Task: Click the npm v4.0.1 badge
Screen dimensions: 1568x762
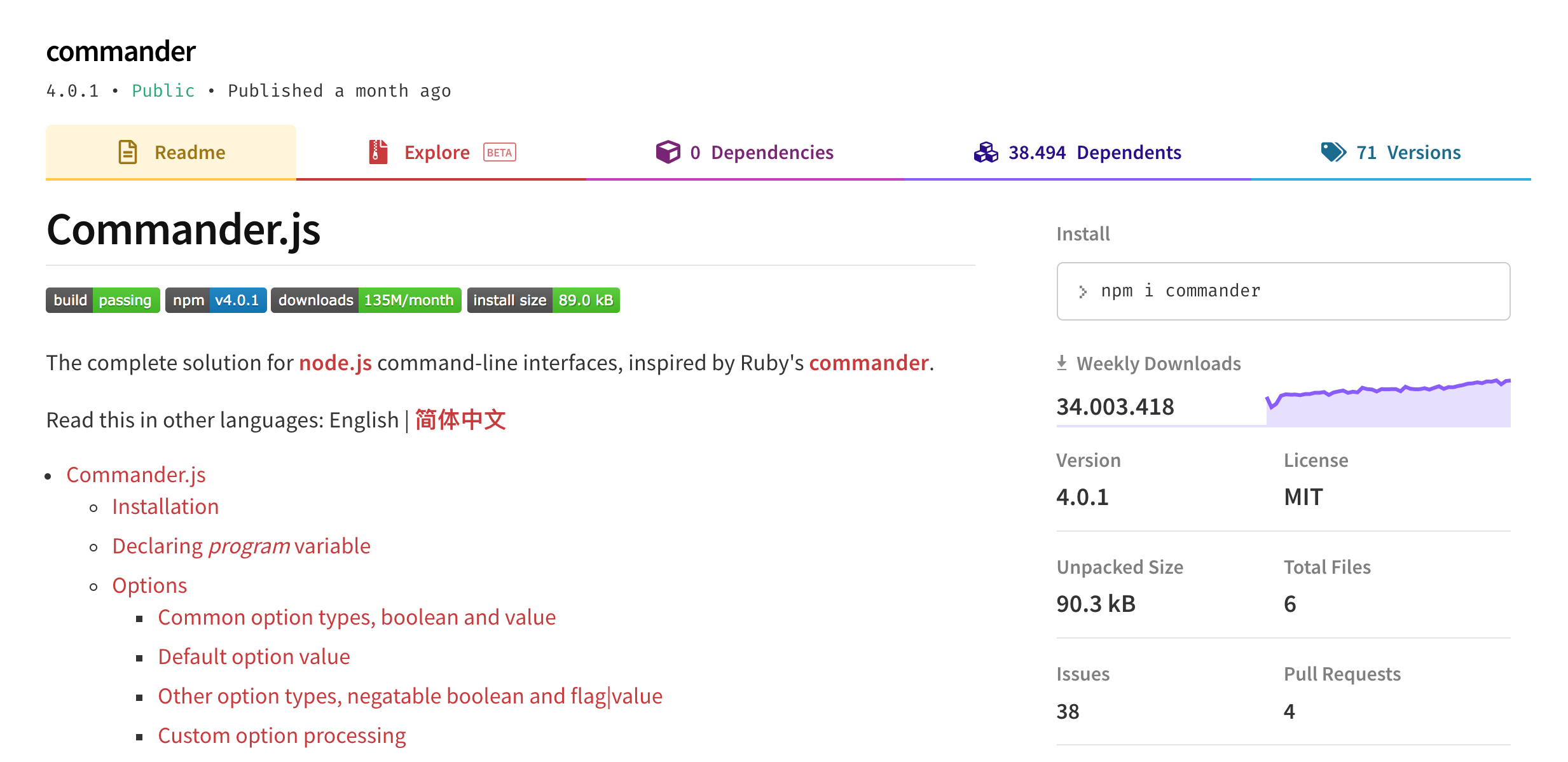Action: pos(216,300)
